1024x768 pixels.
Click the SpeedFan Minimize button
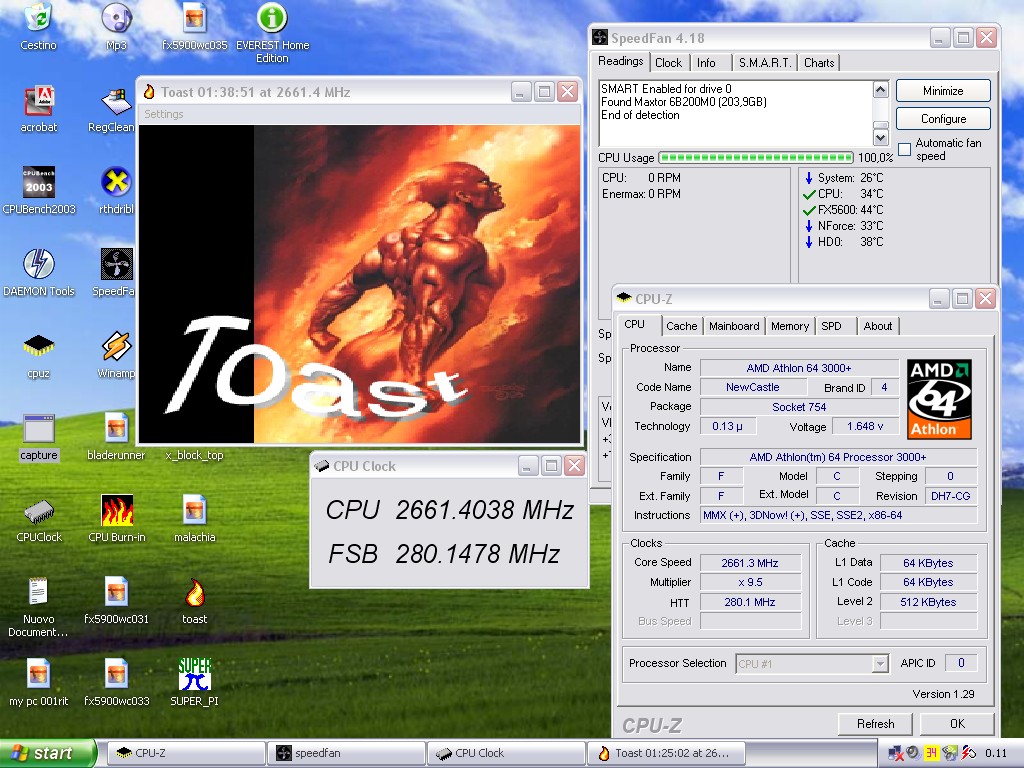[x=943, y=91]
